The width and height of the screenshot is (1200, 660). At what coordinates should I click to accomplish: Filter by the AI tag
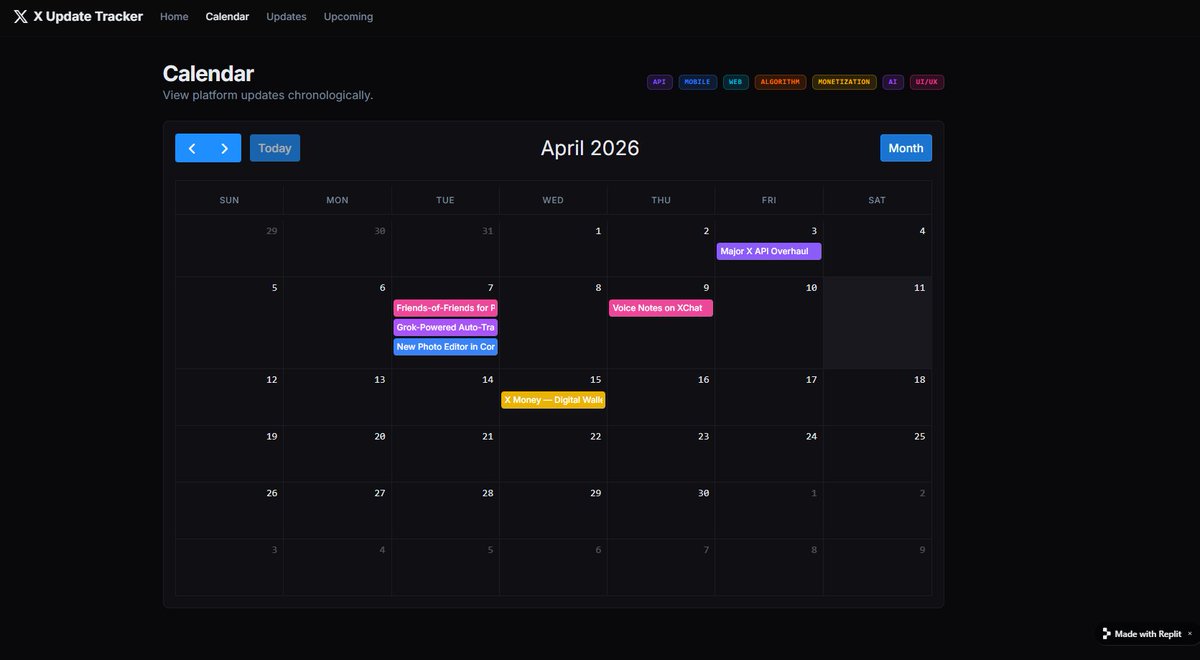(893, 82)
